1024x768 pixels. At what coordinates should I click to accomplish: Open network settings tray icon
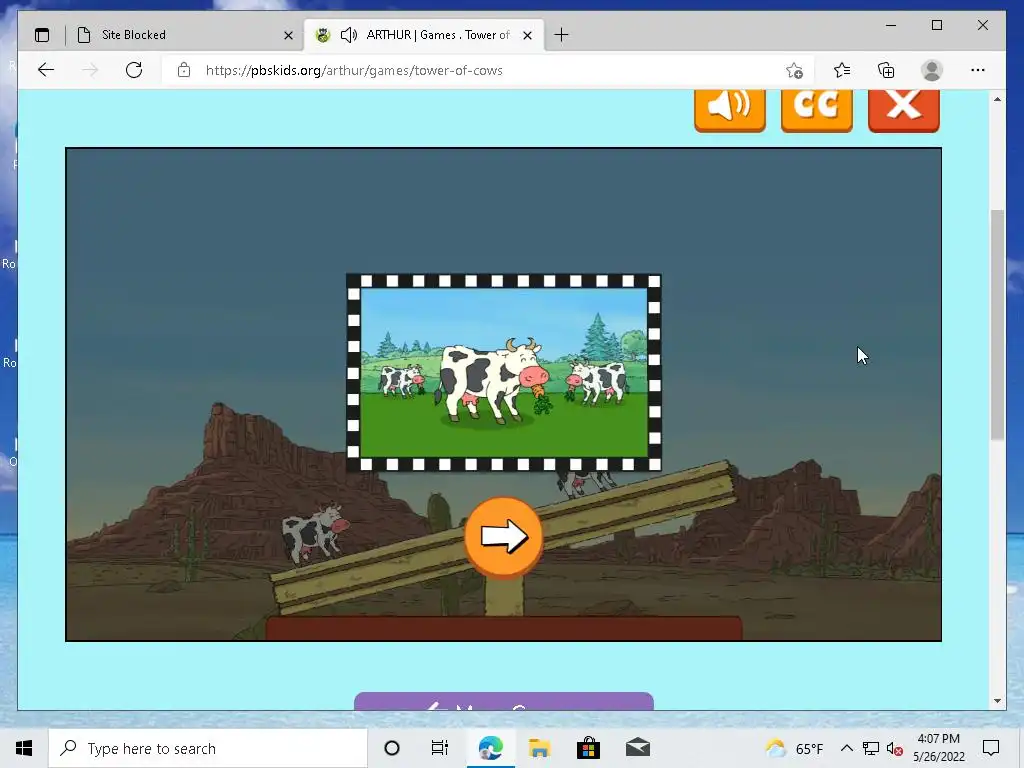point(871,748)
